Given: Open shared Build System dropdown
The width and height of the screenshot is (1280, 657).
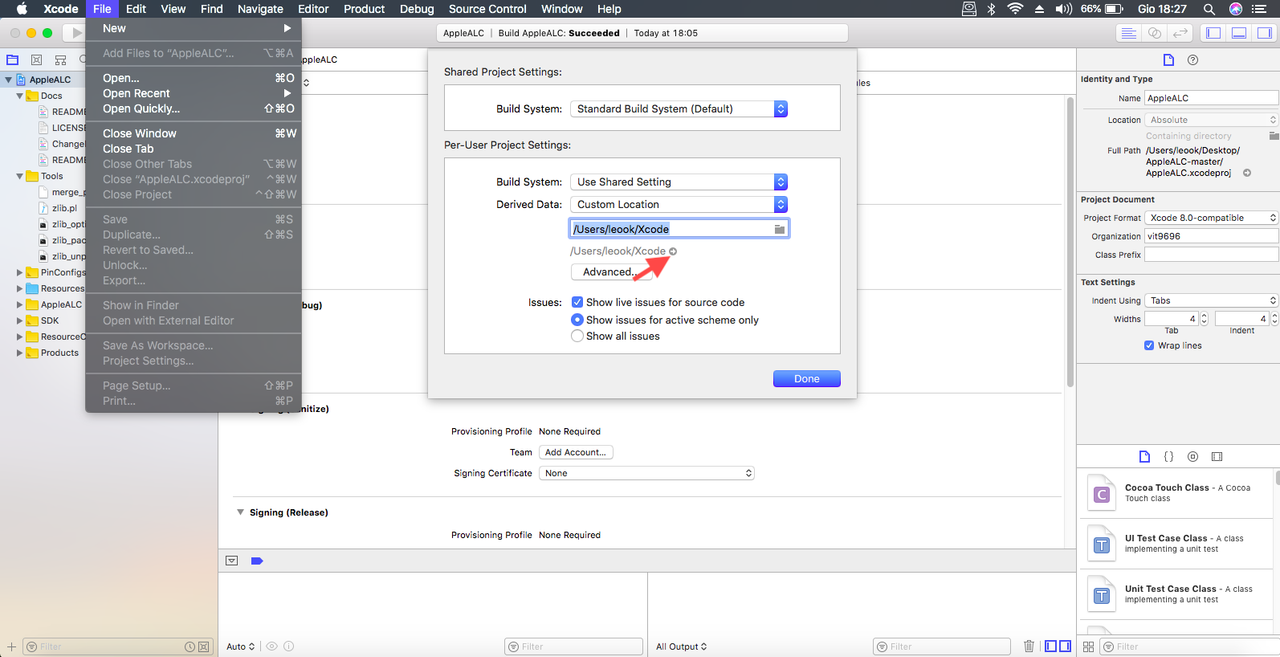Looking at the screenshot, I should pyautogui.click(x=679, y=109).
